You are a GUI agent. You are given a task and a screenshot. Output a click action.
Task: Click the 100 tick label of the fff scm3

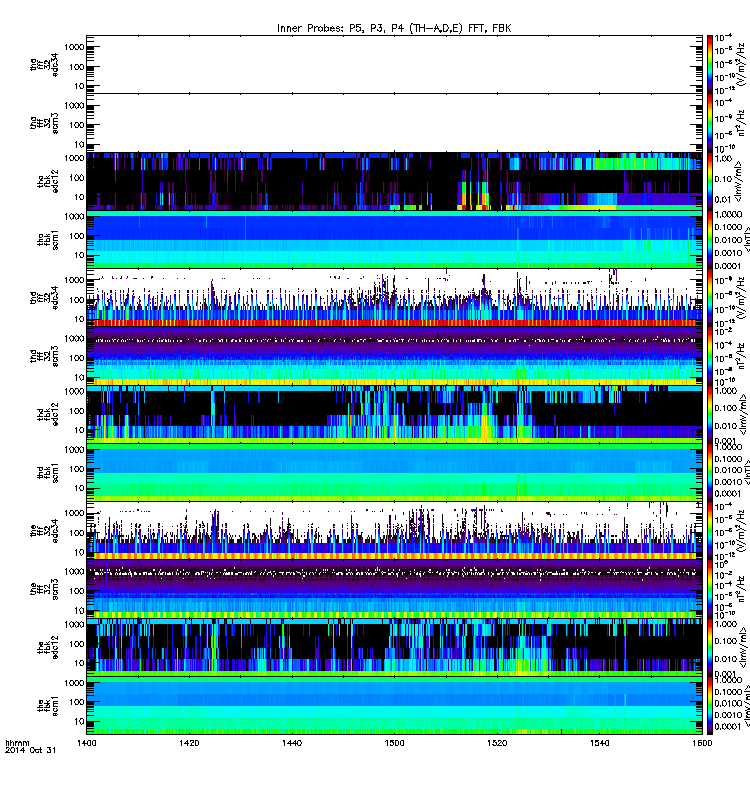(77, 591)
